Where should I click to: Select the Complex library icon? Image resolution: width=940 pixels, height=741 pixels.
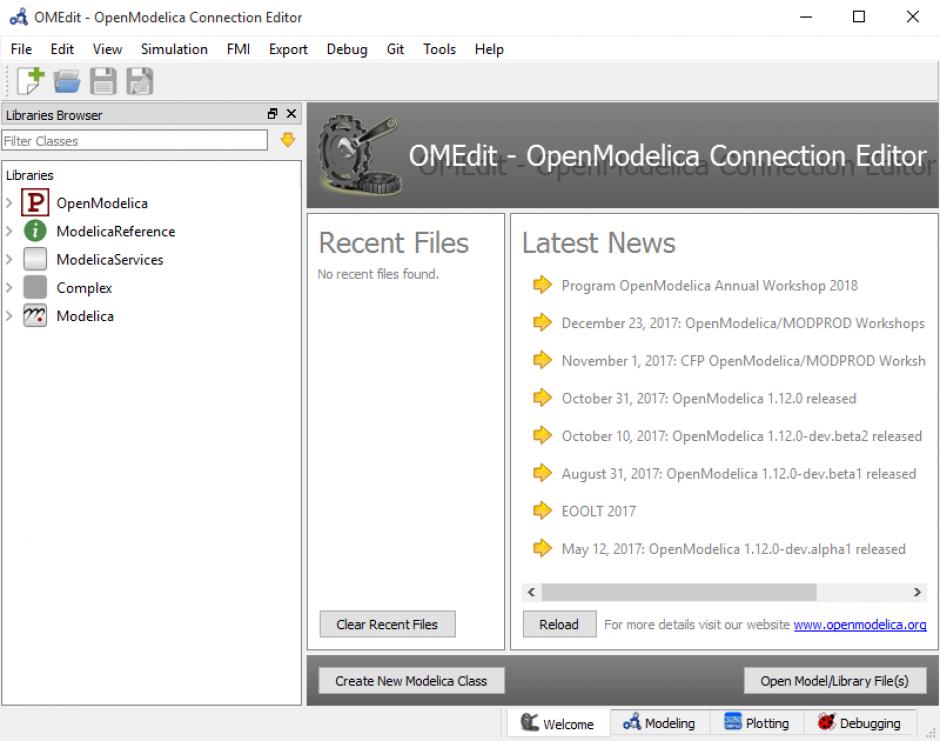click(x=35, y=287)
